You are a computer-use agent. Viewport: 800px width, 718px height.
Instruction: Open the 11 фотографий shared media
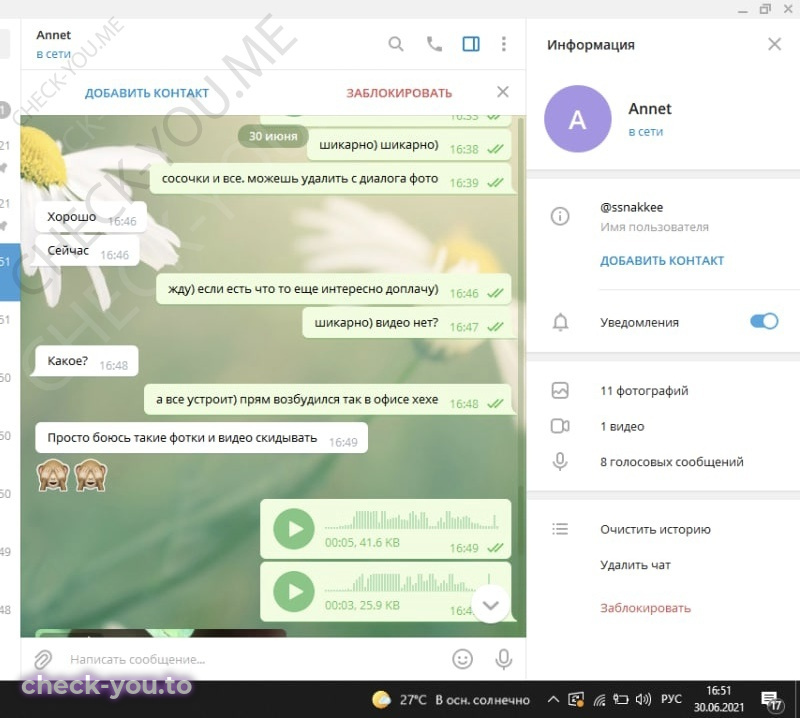click(644, 391)
